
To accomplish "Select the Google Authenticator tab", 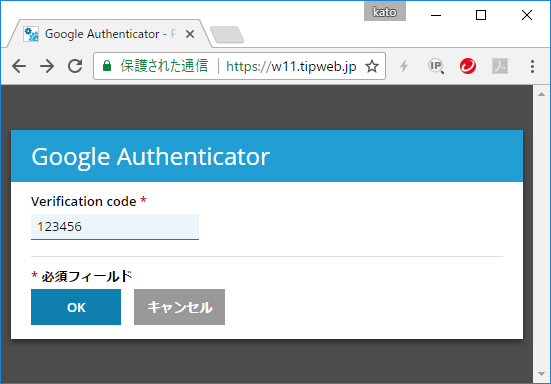I will click(110, 34).
